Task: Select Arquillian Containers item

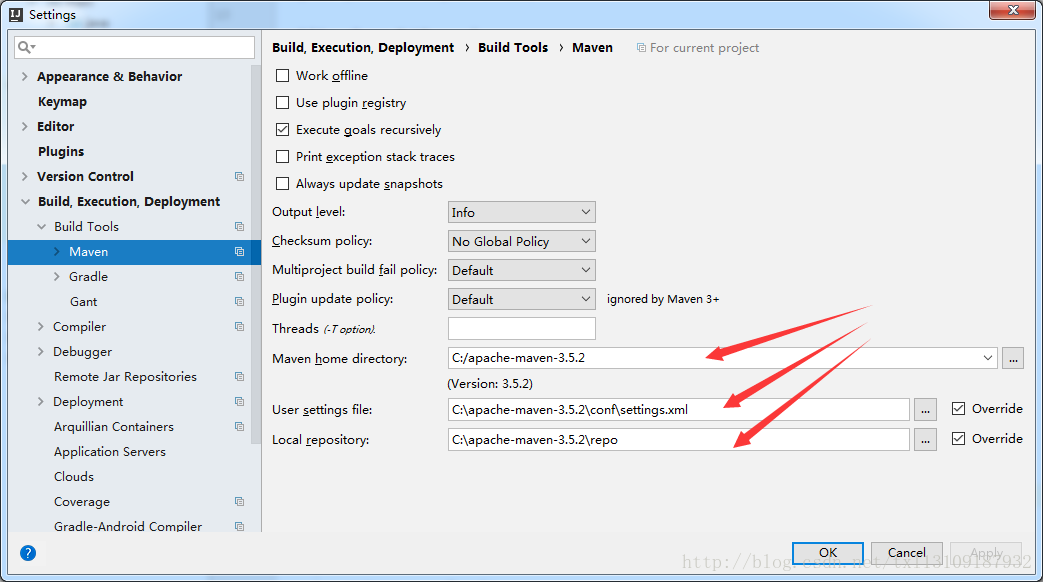Action: pyautogui.click(x=114, y=426)
